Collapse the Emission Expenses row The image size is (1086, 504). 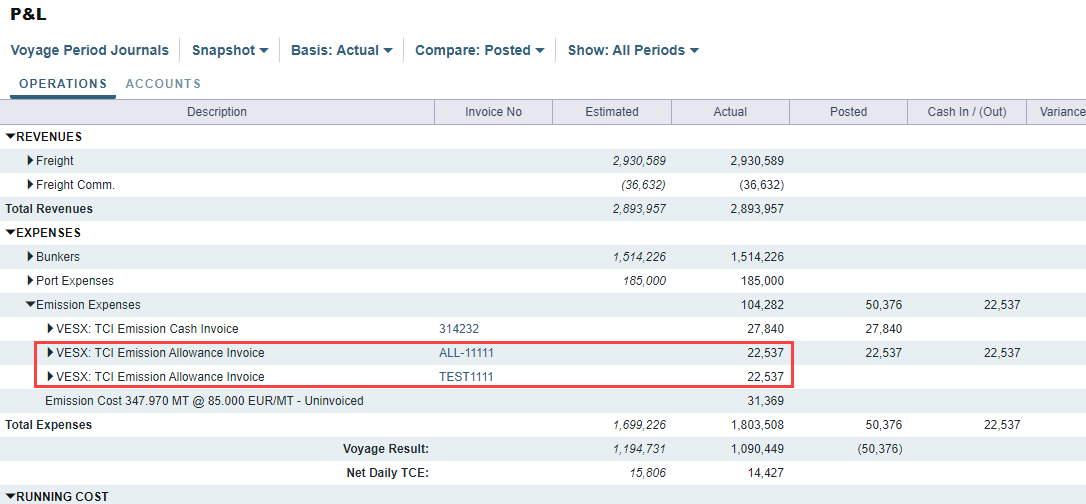31,305
